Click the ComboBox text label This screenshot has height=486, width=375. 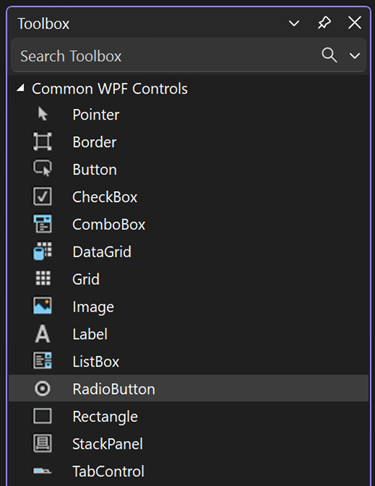109,225
